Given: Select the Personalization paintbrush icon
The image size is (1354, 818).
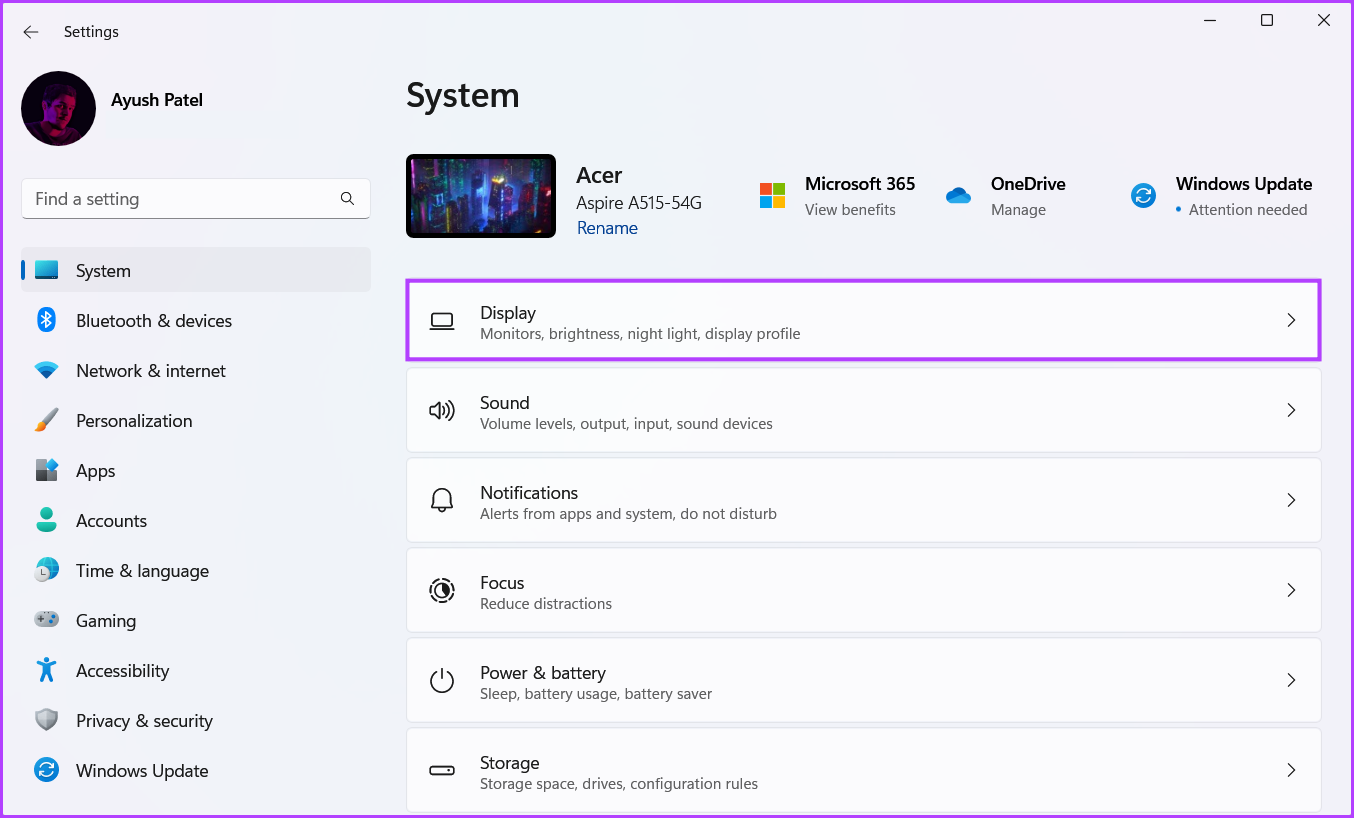Looking at the screenshot, I should [x=47, y=420].
